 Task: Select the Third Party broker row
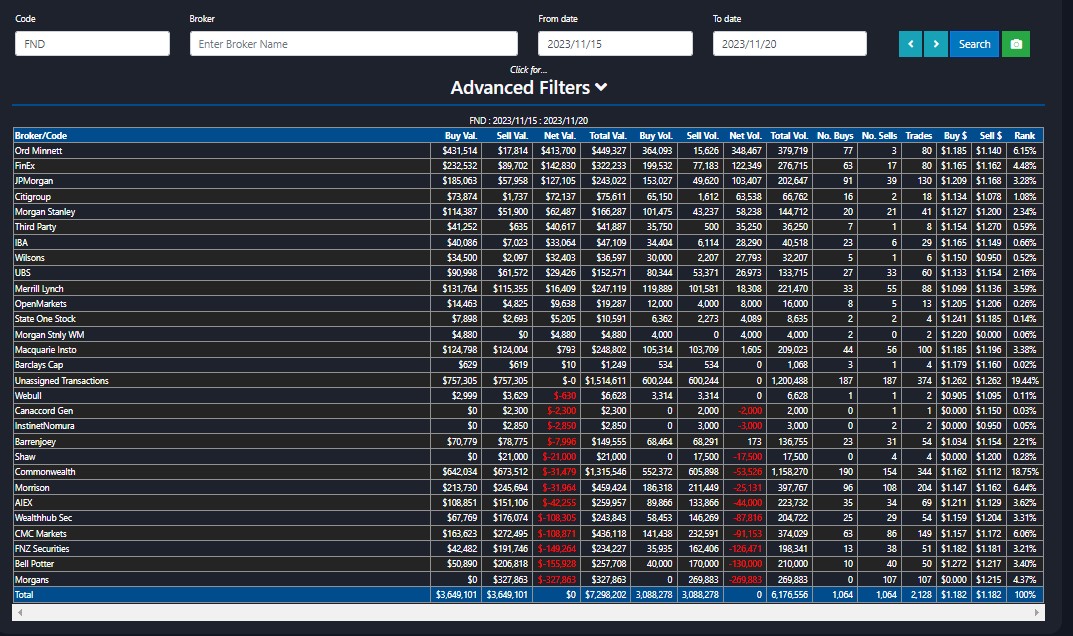(x=528, y=227)
